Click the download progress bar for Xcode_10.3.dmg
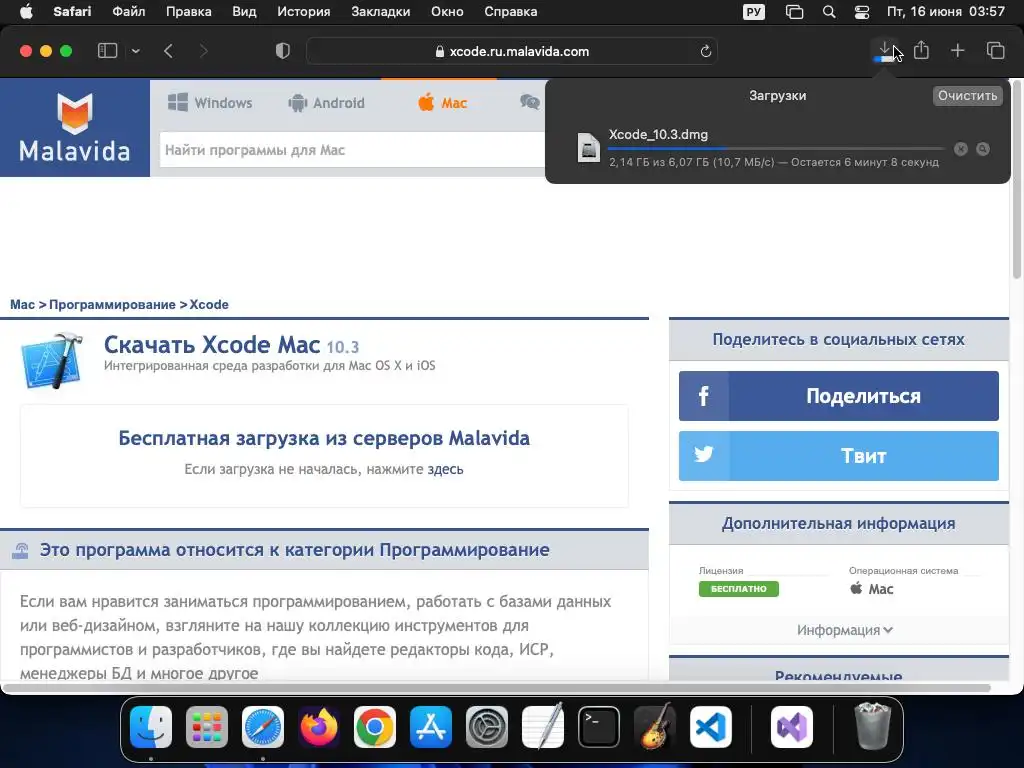The width and height of the screenshot is (1024, 768). click(776, 149)
